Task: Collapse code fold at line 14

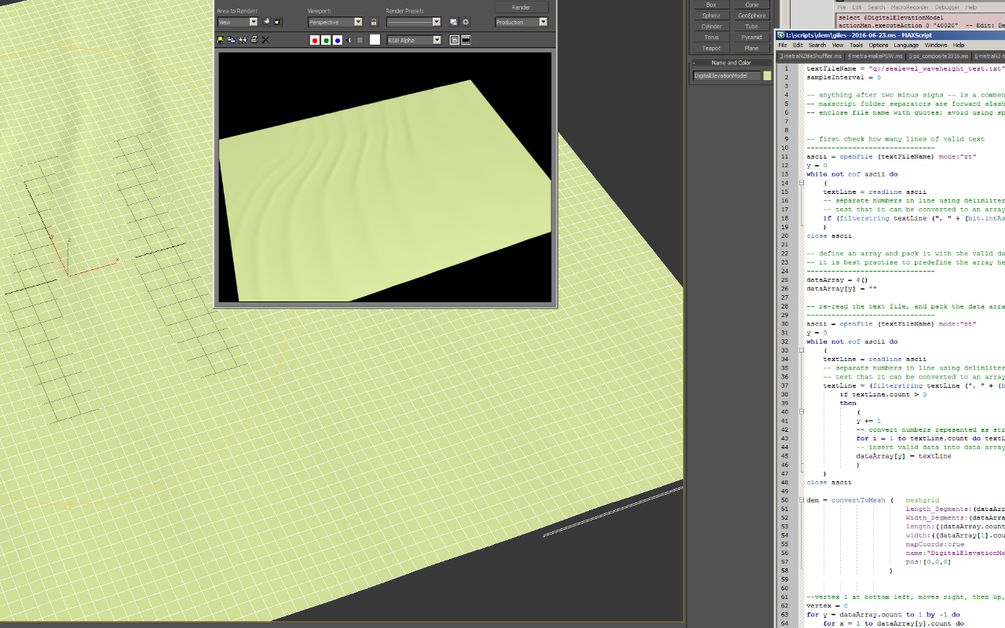Action: tap(801, 183)
